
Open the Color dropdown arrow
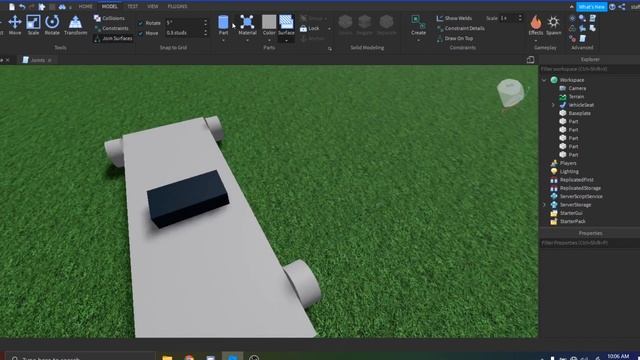click(x=269, y=41)
